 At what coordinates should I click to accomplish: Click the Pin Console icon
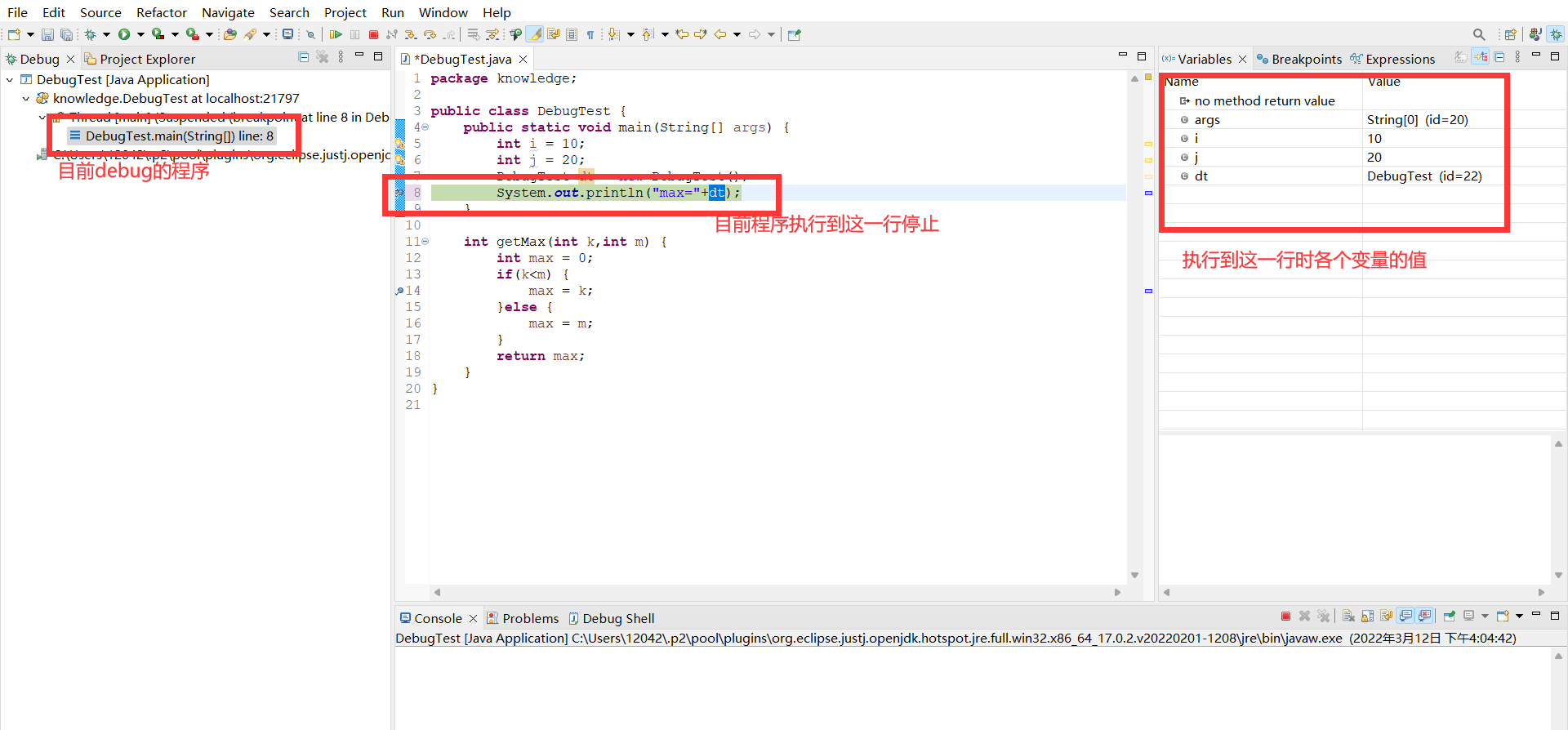[1450, 616]
